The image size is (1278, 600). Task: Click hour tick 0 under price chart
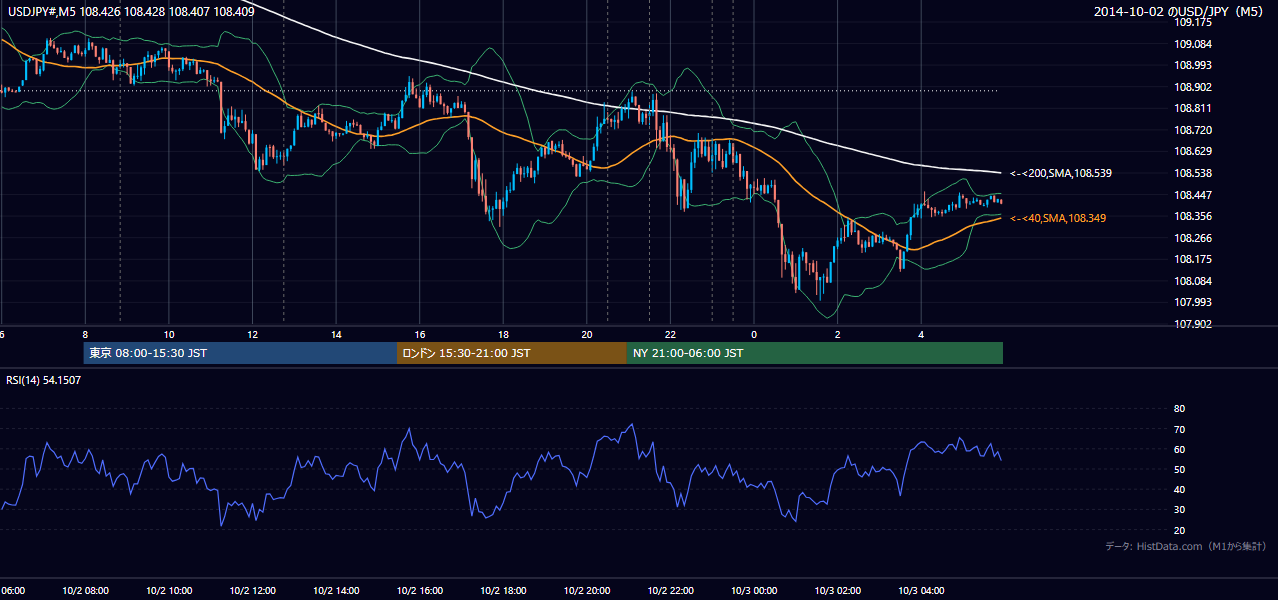(754, 334)
